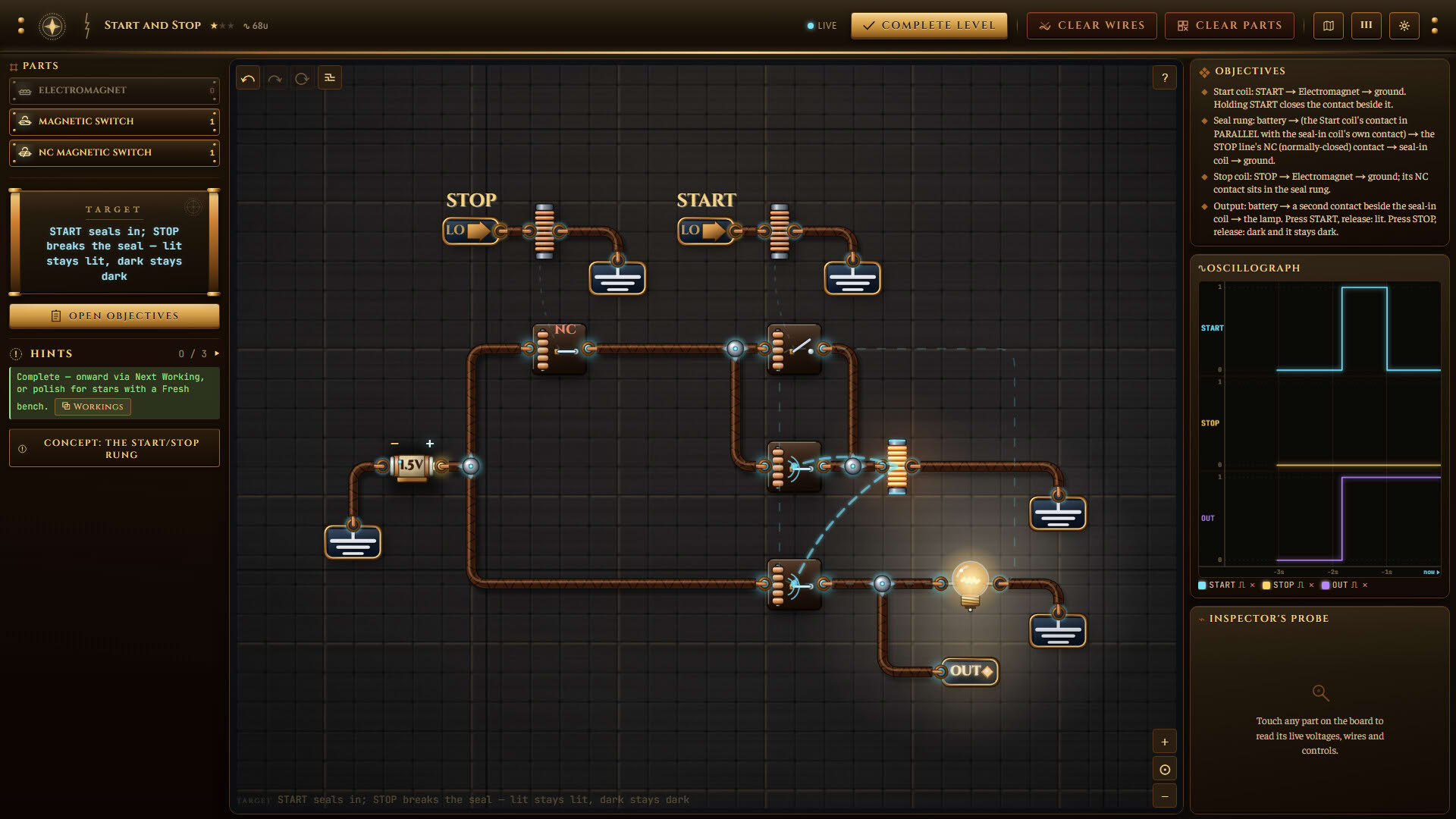This screenshot has width=1456, height=819.
Task: Click the three-bars columns icon in top bar
Action: click(x=1367, y=26)
